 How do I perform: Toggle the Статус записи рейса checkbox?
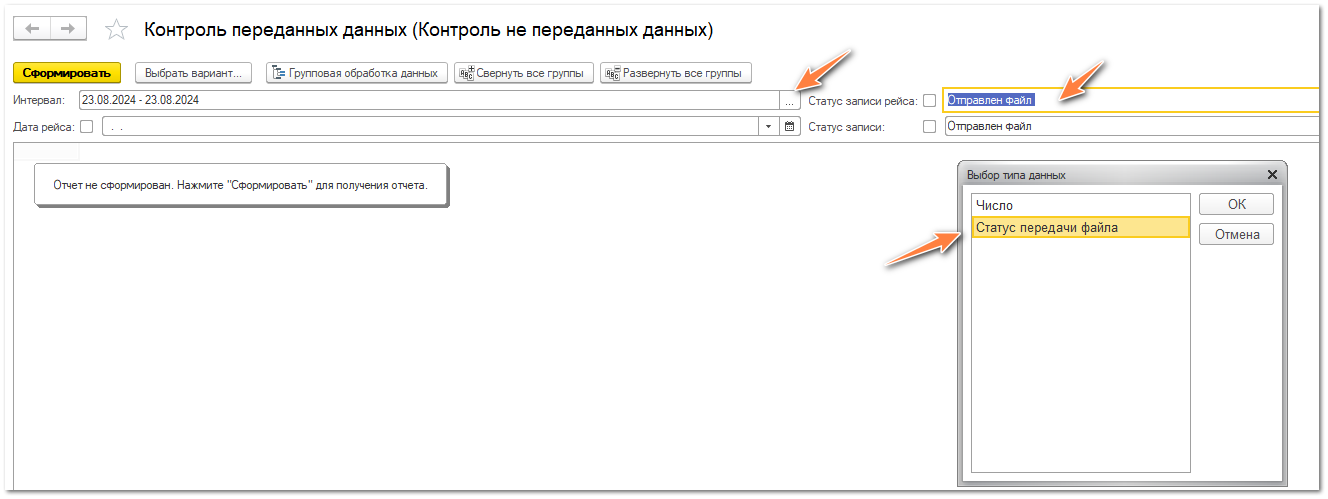coord(930,100)
